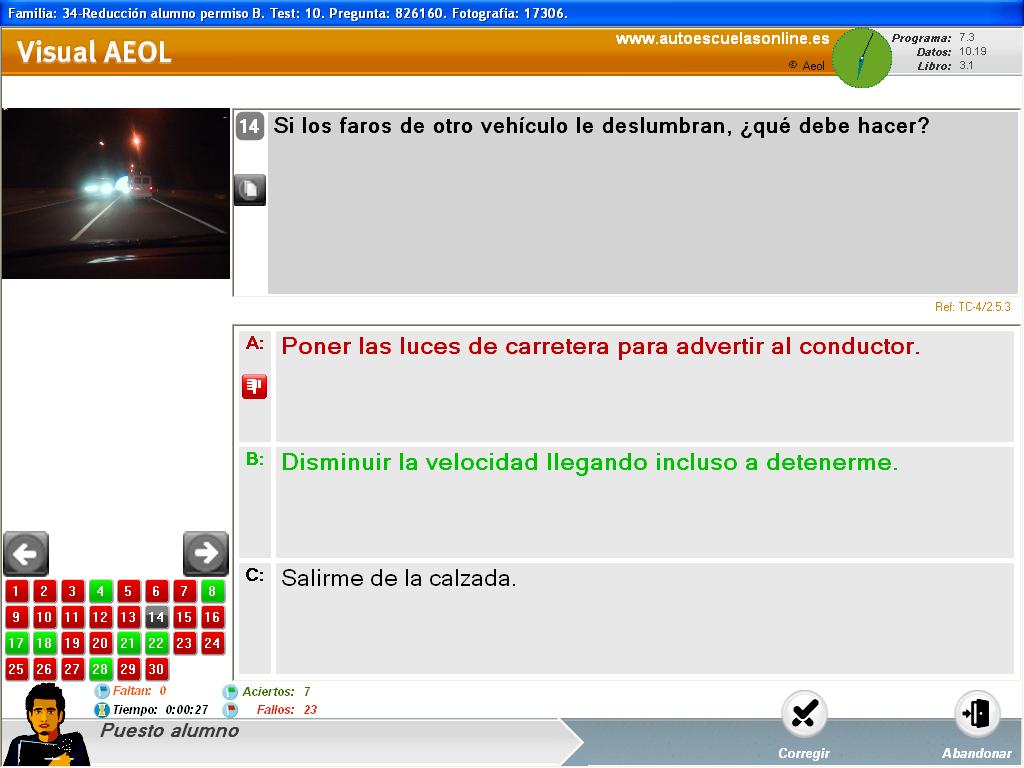Viewport: 1024px width, 768px height.
Task: Jump to question 1 in the grid
Action: (x=16, y=591)
